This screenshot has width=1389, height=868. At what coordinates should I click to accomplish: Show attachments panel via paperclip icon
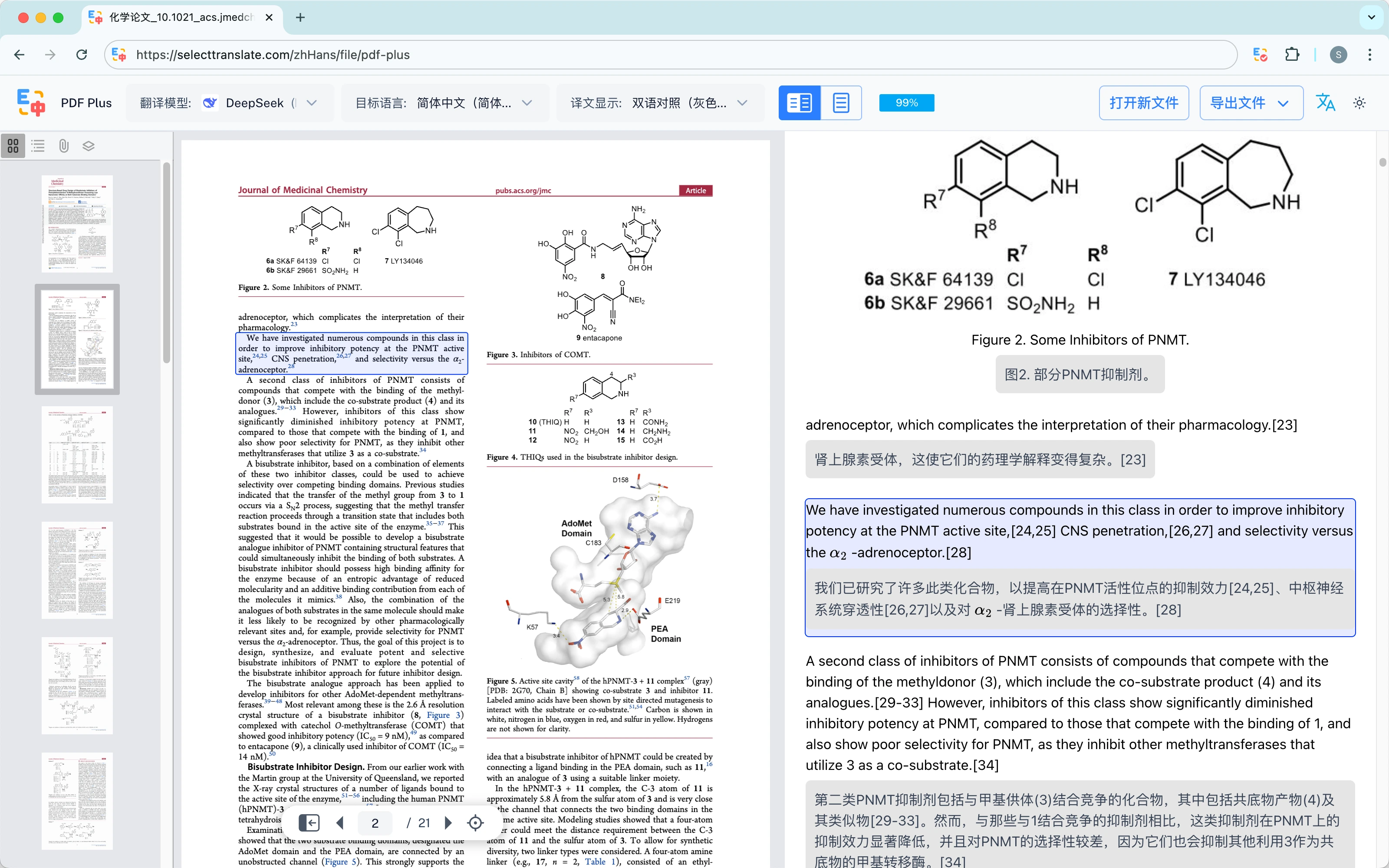tap(64, 146)
